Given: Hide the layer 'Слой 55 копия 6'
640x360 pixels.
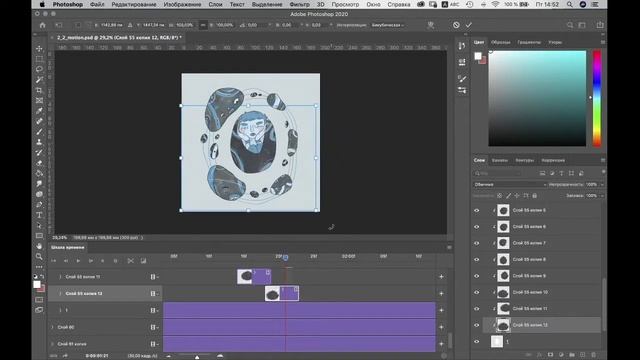Looking at the screenshot, I should 476,227.
